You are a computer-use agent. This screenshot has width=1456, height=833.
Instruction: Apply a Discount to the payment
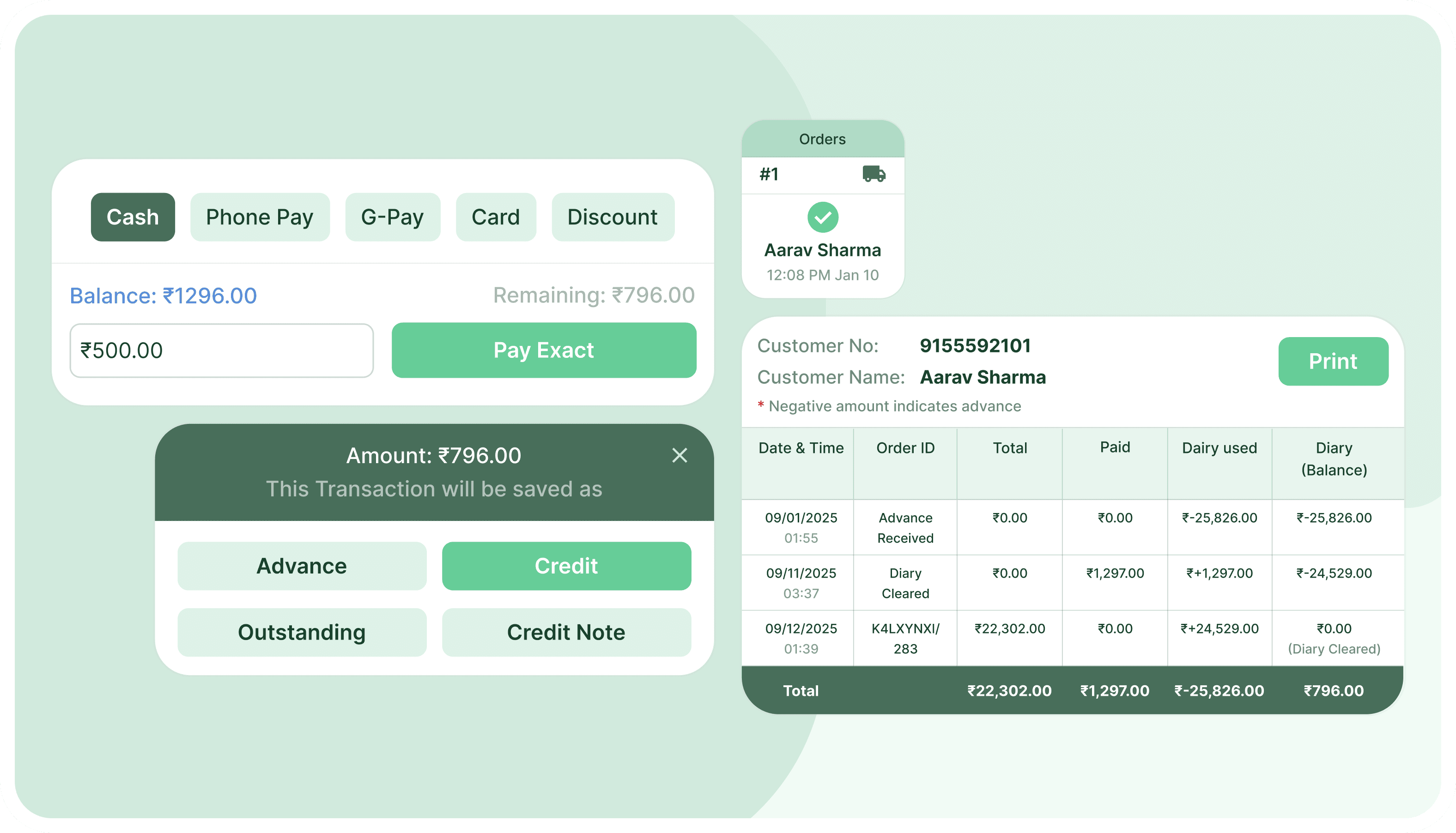[613, 217]
